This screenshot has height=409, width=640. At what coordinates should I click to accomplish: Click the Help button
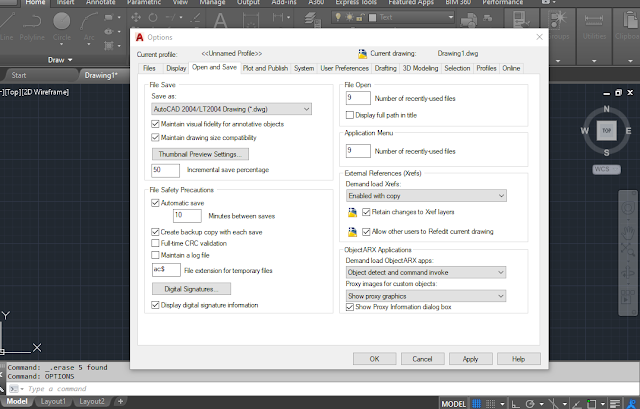coord(519,359)
